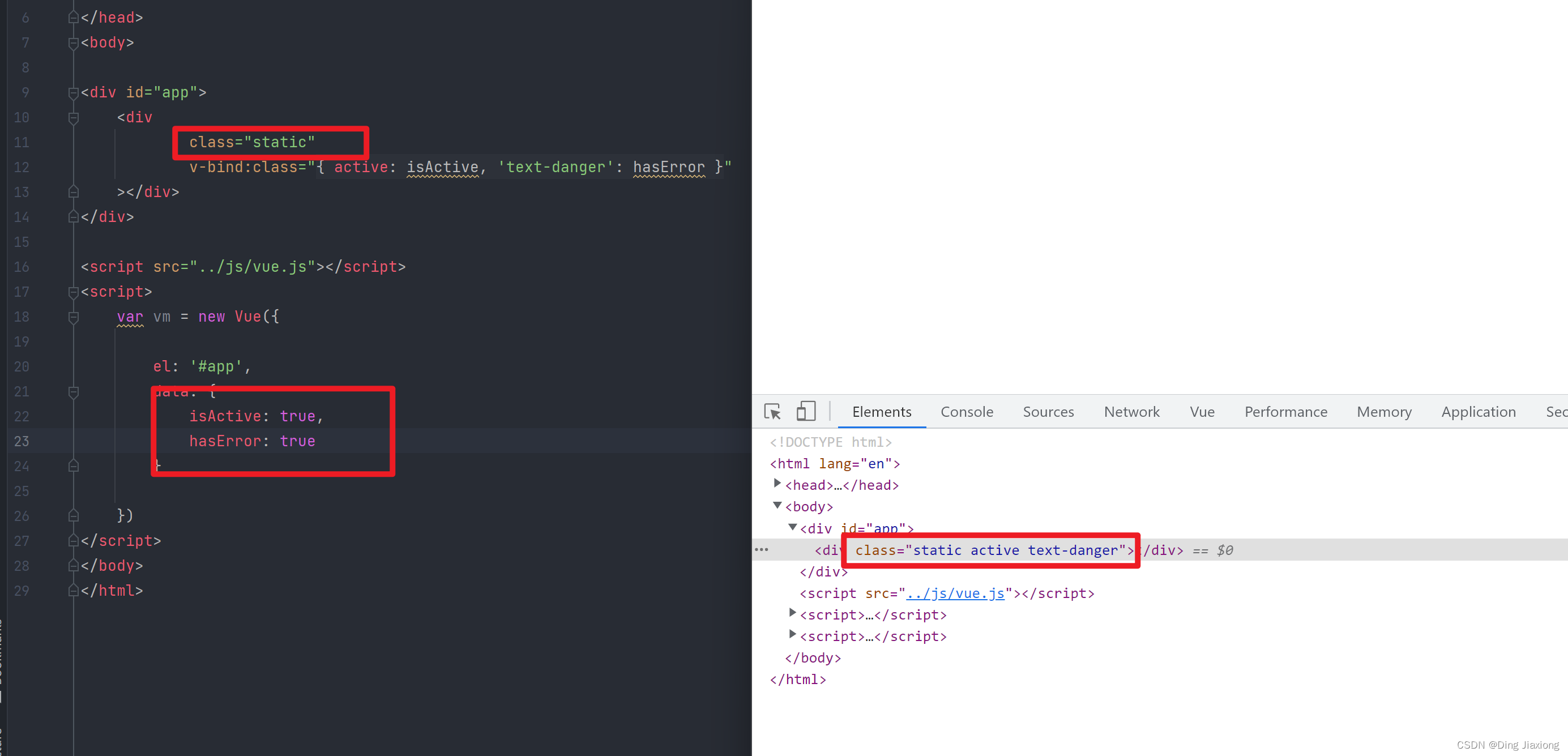Image resolution: width=1568 pixels, height=756 pixels.
Task: Switch to the Network tab
Action: tap(1131, 412)
